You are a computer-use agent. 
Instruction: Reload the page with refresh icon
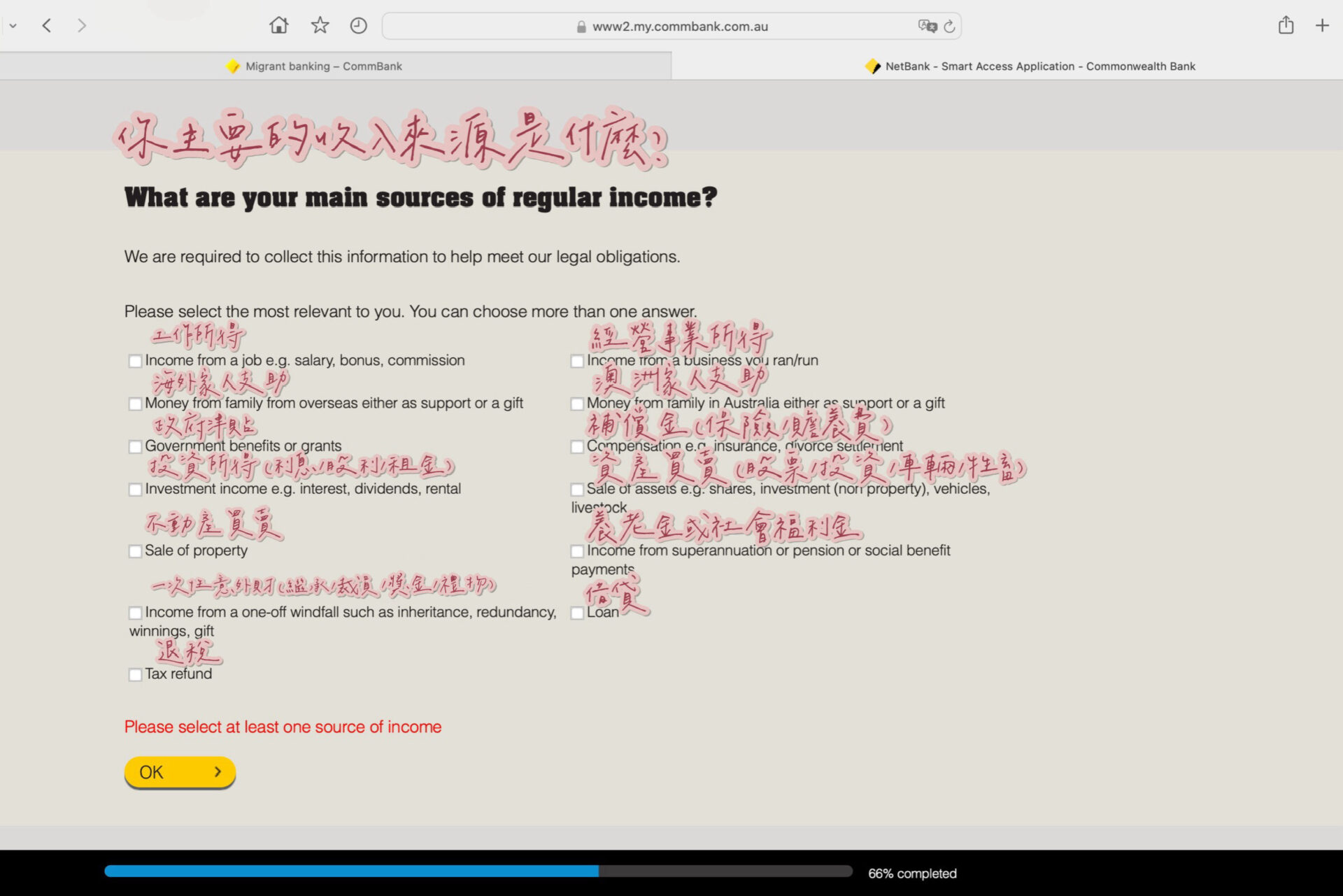click(949, 27)
